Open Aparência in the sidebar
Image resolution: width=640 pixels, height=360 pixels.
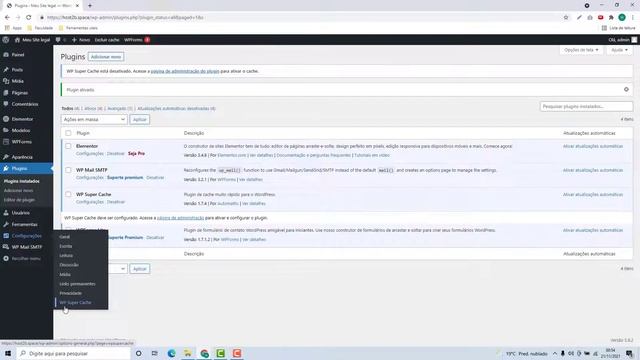pos(22,157)
